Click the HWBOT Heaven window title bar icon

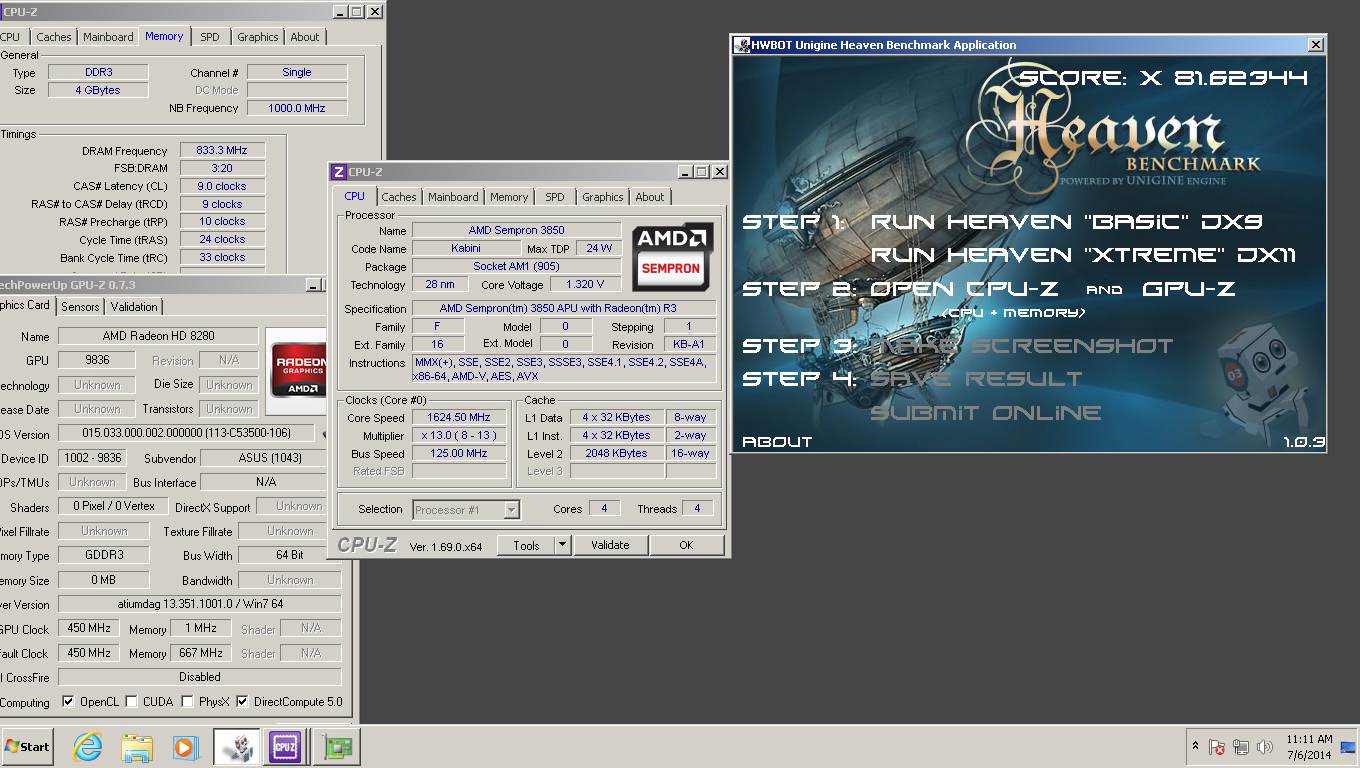click(741, 45)
